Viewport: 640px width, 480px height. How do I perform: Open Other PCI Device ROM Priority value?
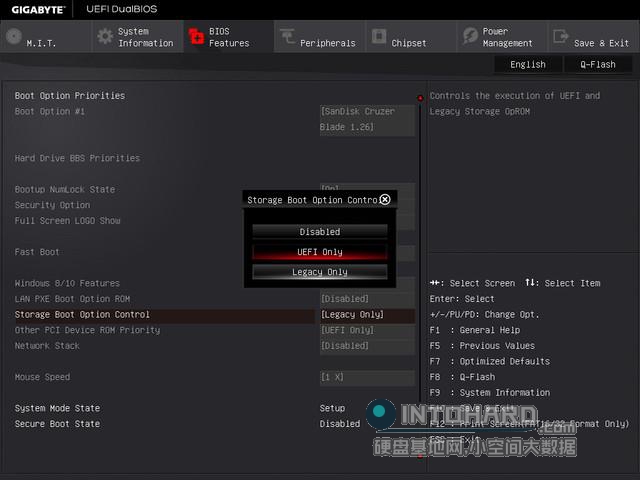point(366,330)
